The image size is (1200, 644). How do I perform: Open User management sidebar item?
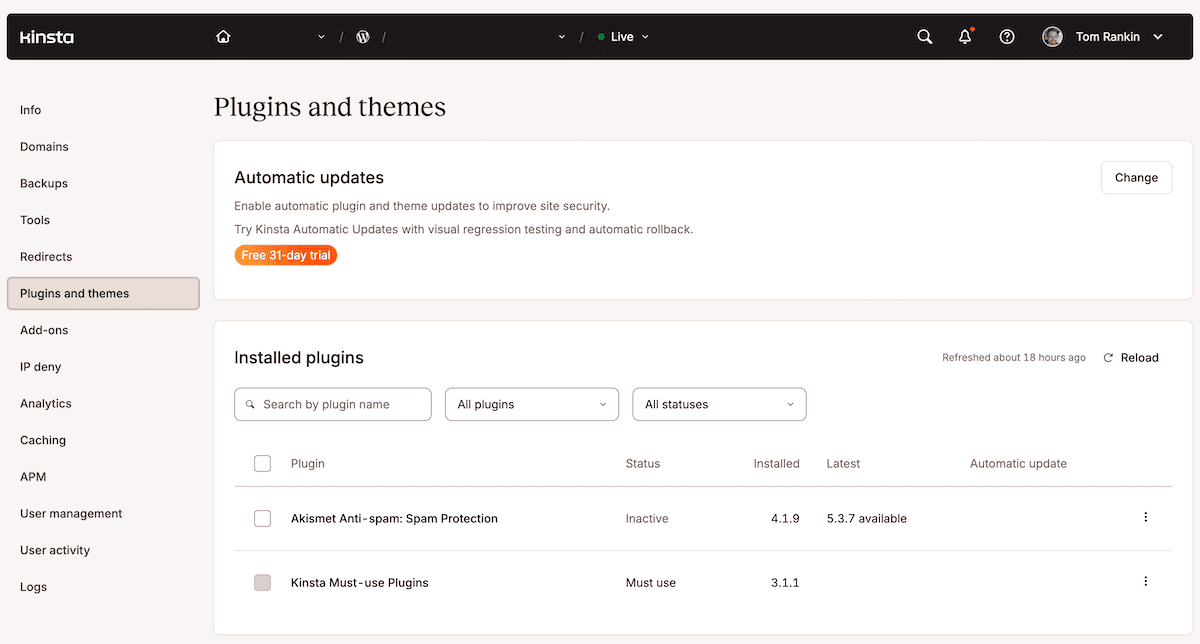tap(71, 514)
